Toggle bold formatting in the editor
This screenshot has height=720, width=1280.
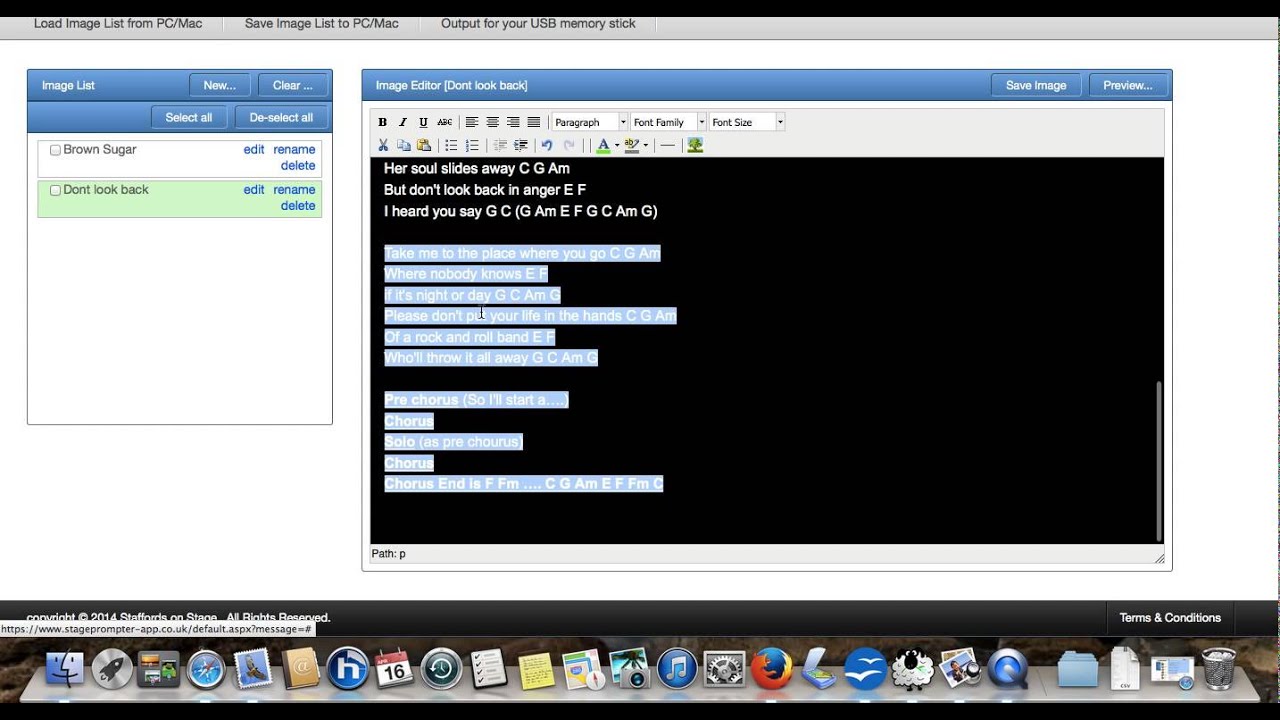382,122
